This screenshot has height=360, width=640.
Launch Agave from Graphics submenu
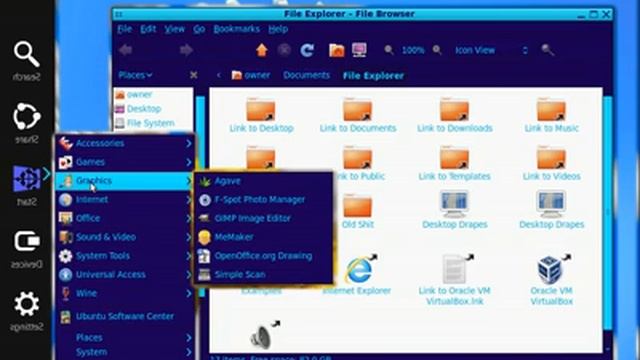click(x=264, y=181)
